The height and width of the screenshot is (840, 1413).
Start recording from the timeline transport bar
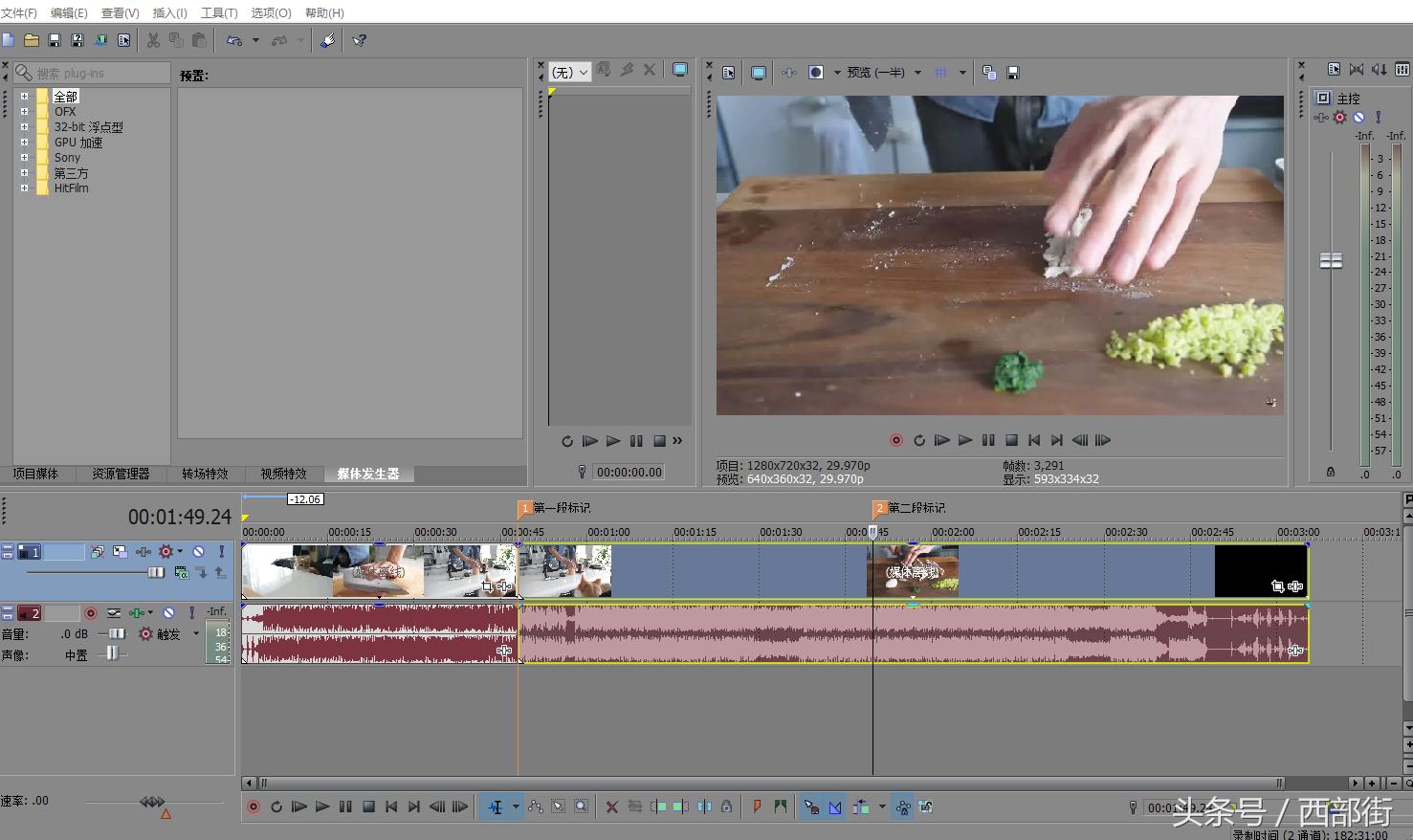coord(254,807)
